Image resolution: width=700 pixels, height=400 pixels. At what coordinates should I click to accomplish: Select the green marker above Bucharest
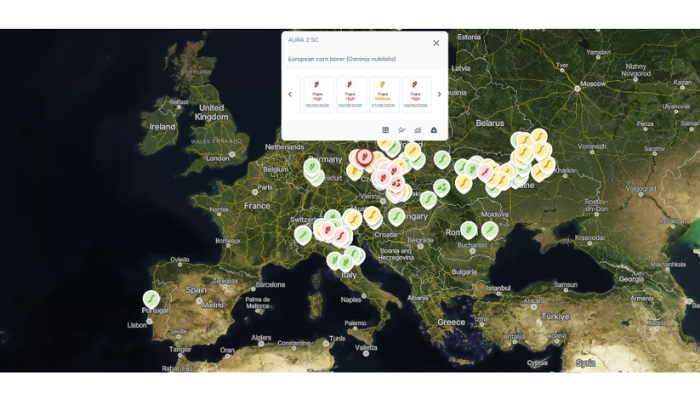pos(468,230)
